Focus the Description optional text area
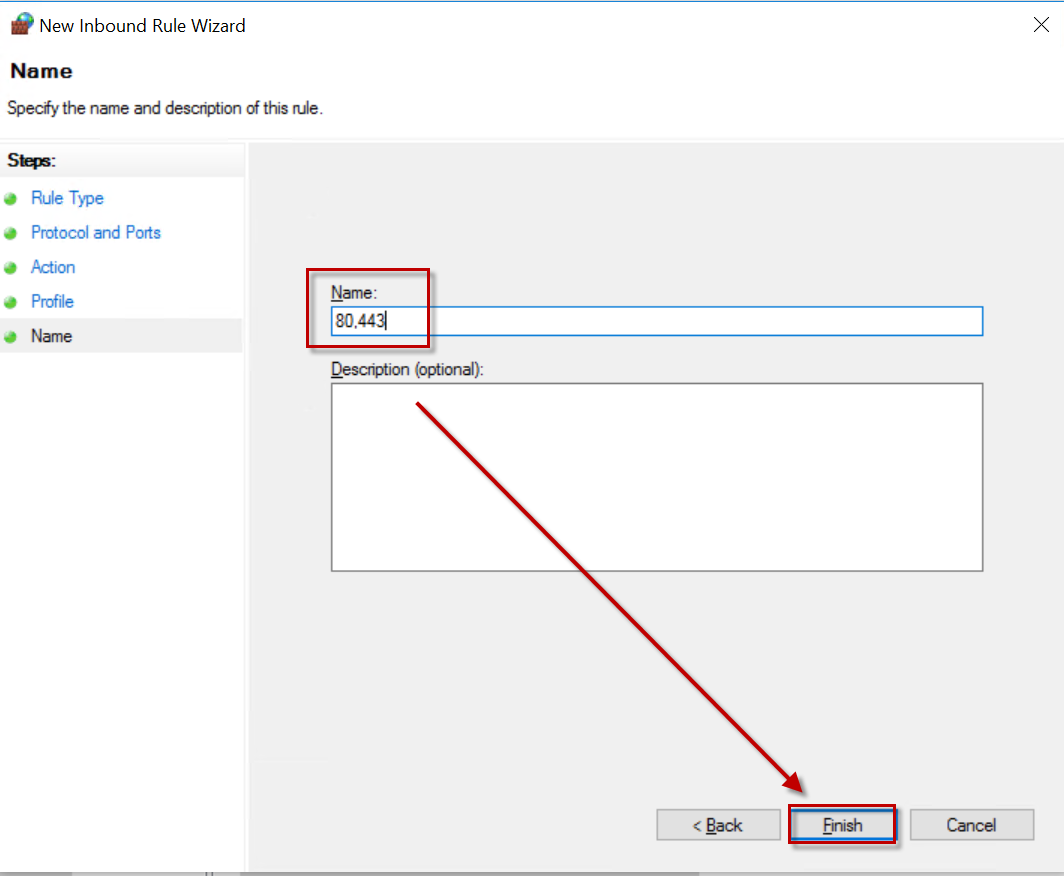This screenshot has height=876, width=1064. (x=656, y=477)
